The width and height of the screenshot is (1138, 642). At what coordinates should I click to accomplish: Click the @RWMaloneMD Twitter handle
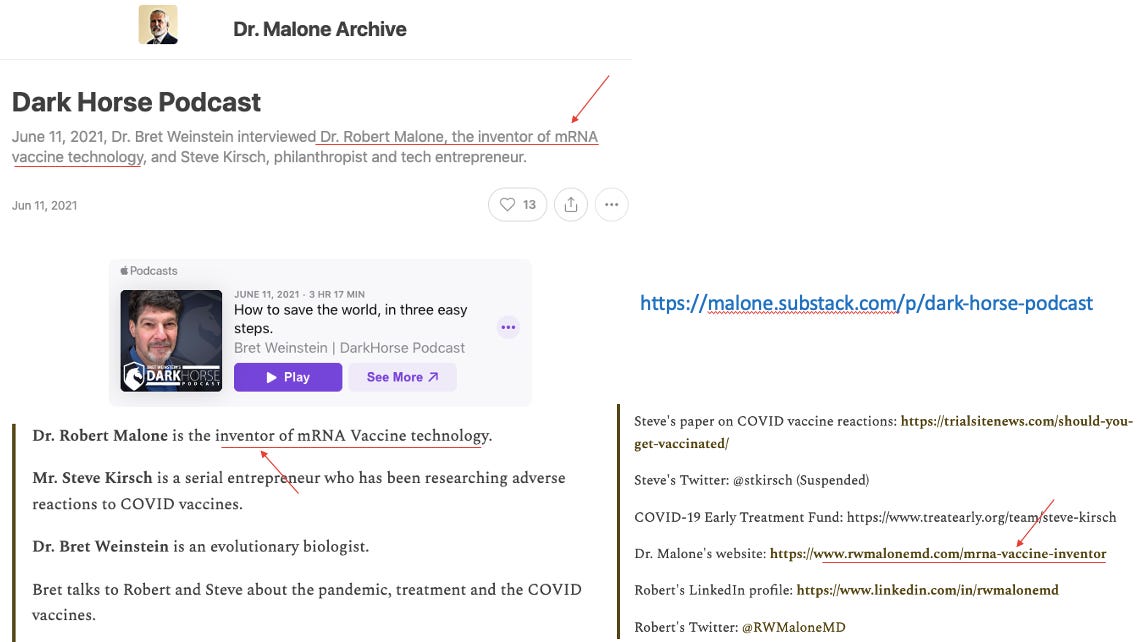(x=793, y=627)
